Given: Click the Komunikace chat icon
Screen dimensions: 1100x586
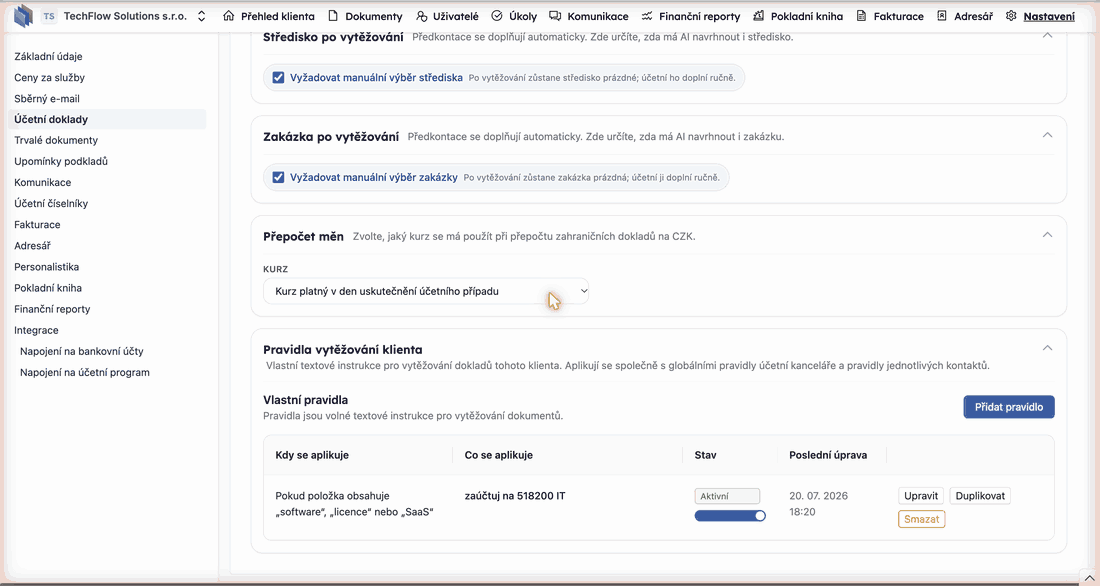Looking at the screenshot, I should click(555, 16).
